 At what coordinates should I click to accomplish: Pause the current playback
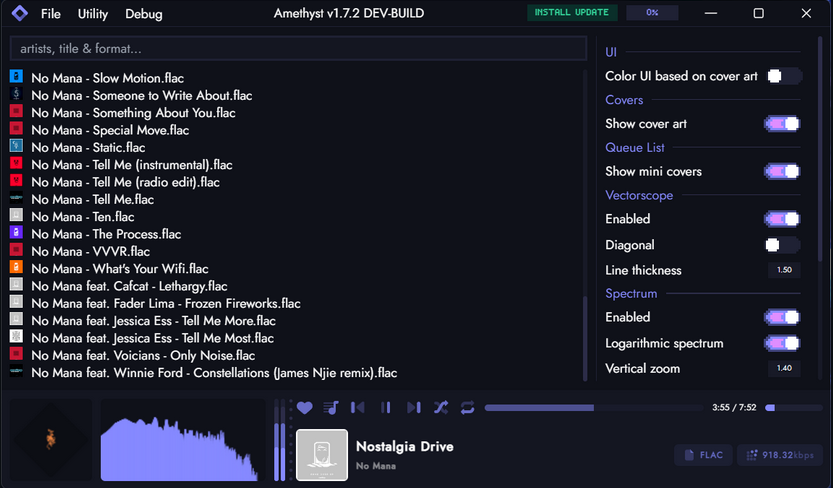coord(386,408)
